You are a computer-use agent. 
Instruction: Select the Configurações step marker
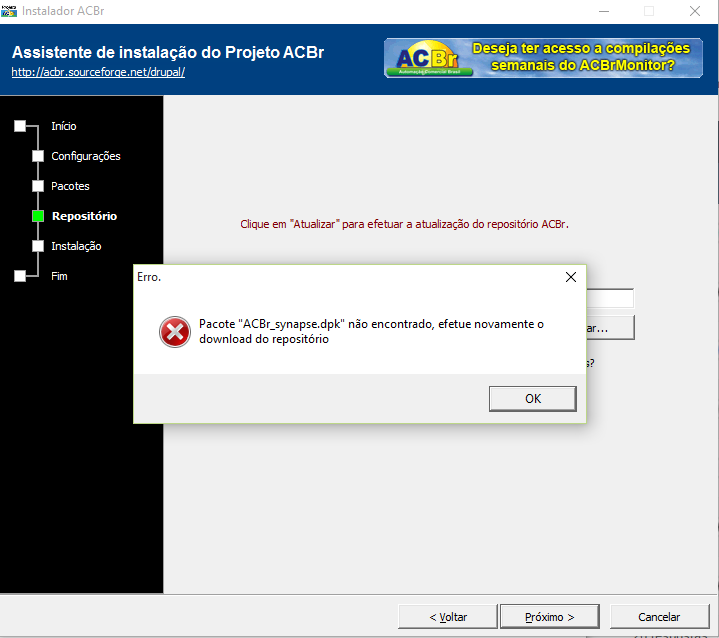coord(38,156)
